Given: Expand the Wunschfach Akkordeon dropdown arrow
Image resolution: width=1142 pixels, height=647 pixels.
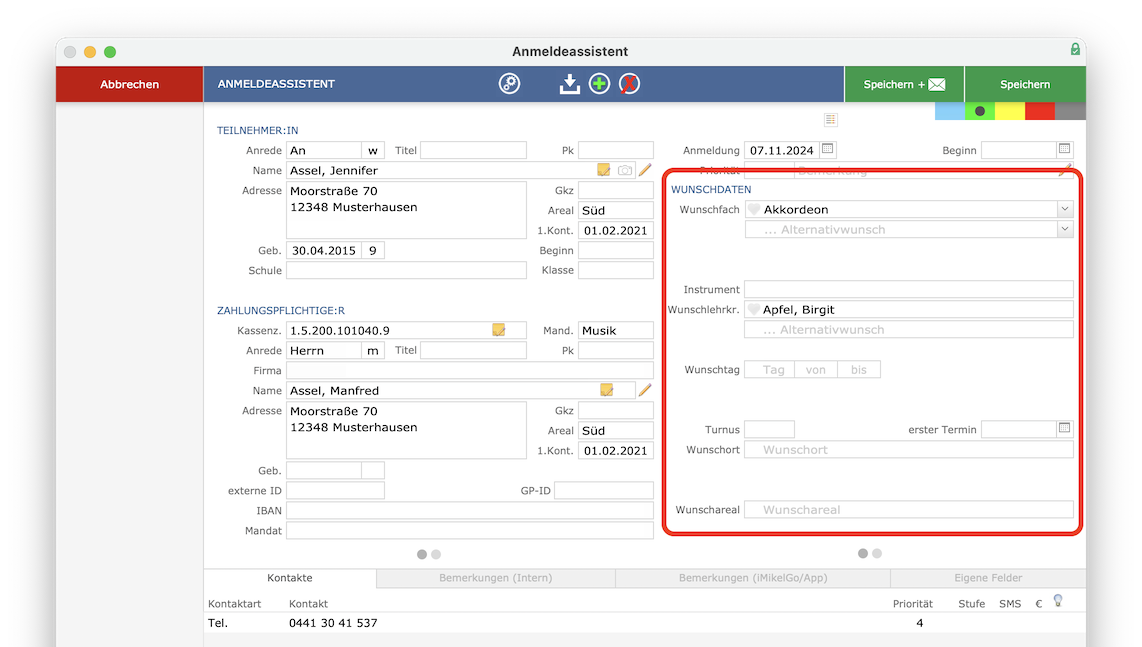Looking at the screenshot, I should click(1065, 209).
